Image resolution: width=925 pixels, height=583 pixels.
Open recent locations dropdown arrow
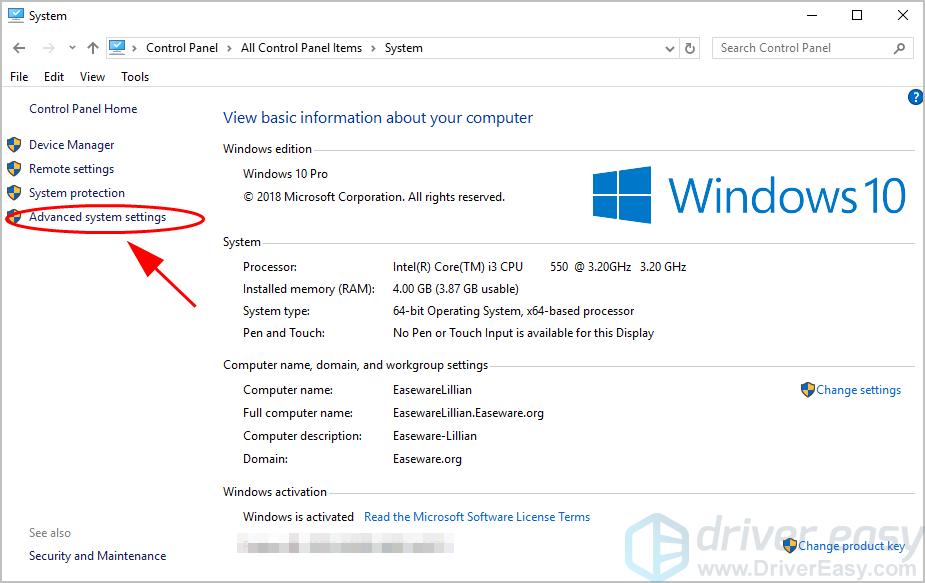pos(72,48)
